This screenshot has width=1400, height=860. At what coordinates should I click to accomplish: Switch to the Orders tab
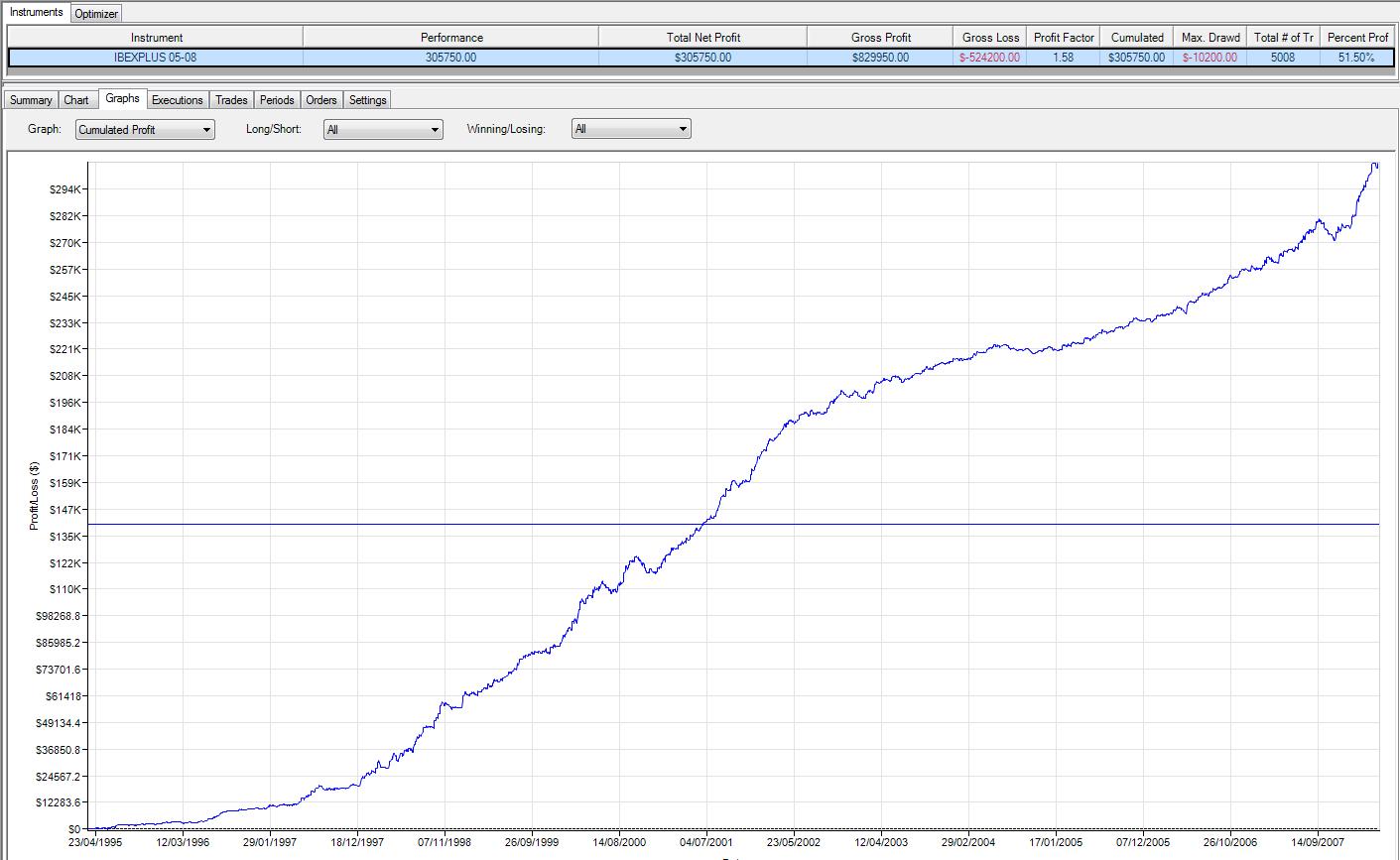point(321,100)
